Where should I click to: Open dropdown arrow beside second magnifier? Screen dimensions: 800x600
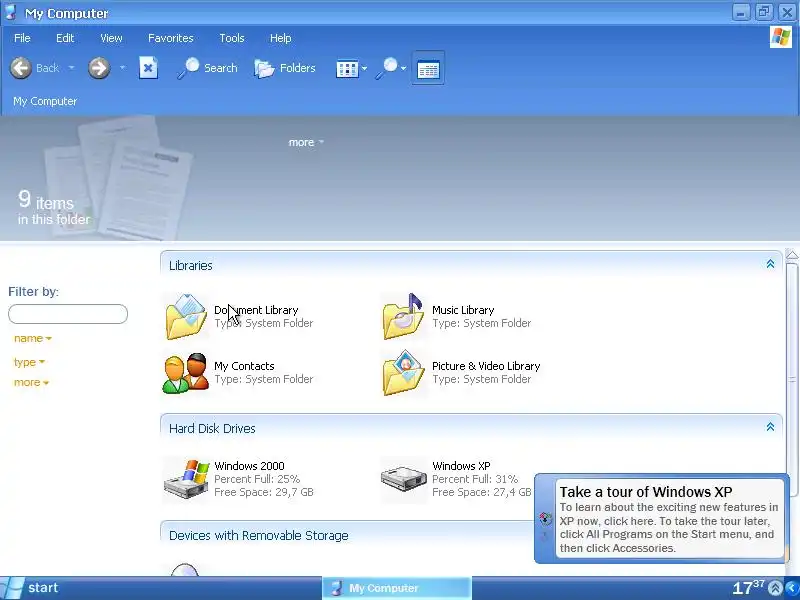[404, 68]
